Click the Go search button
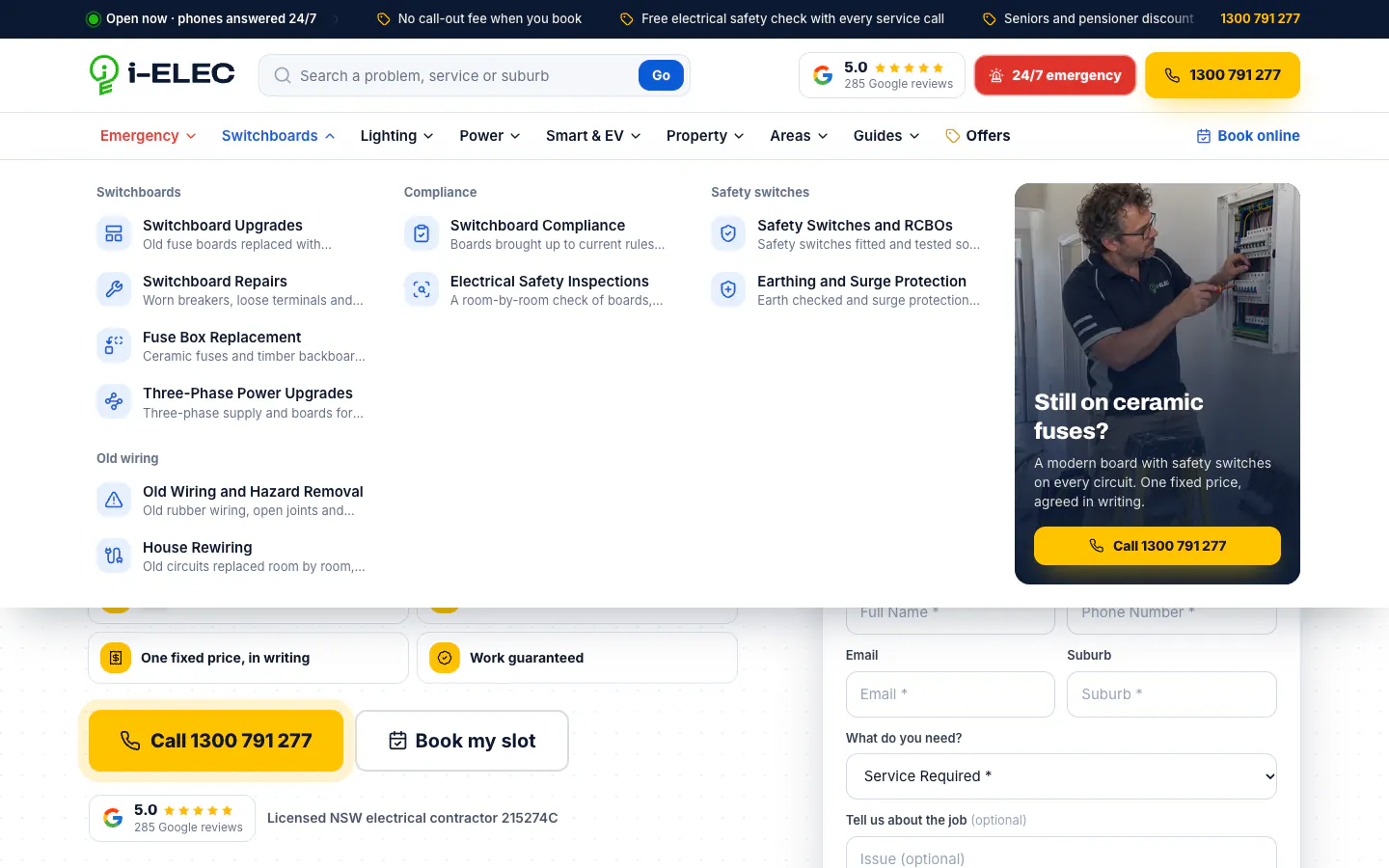The width and height of the screenshot is (1389, 868). [661, 75]
